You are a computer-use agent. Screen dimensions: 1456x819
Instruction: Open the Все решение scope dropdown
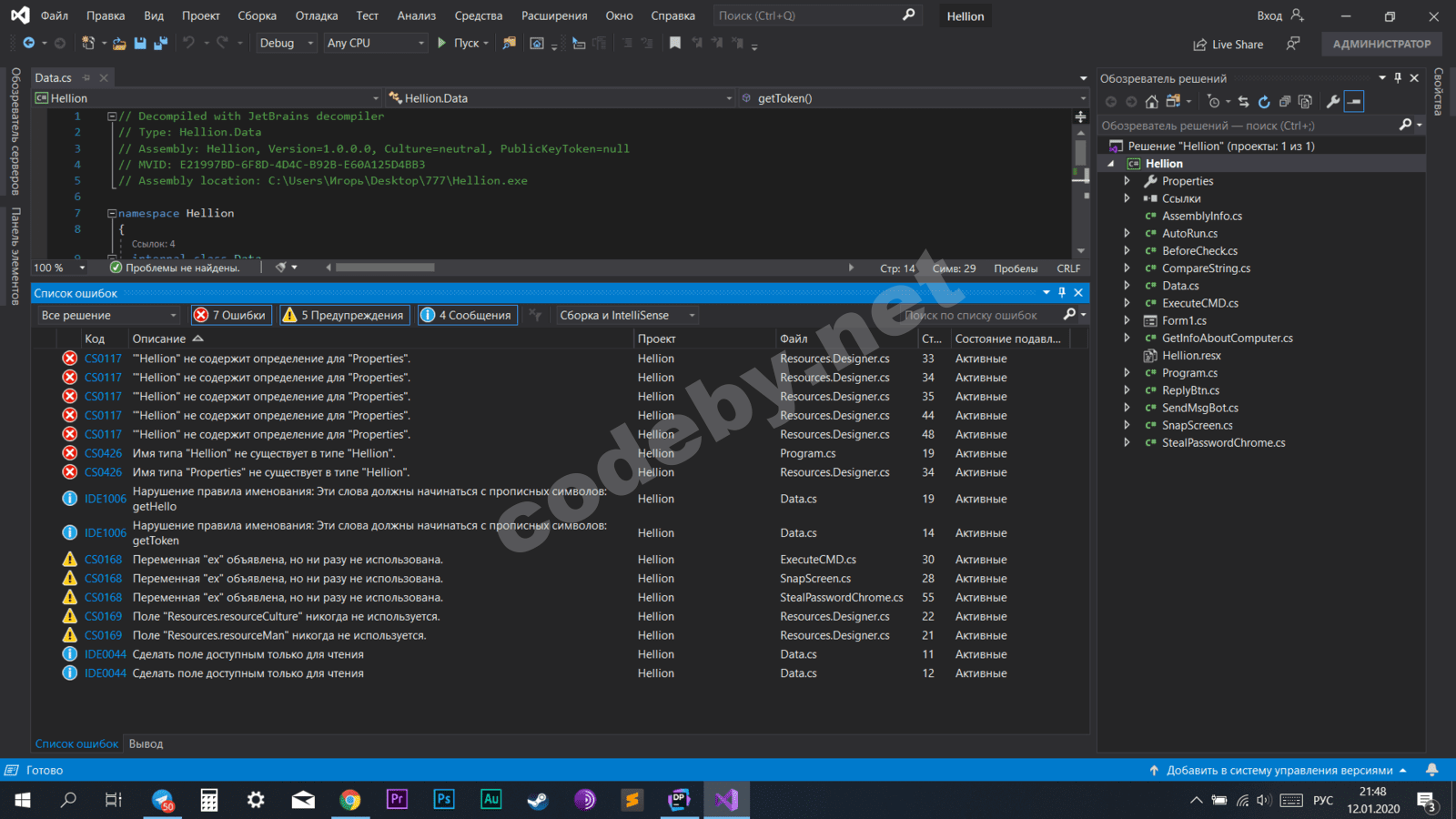click(108, 315)
